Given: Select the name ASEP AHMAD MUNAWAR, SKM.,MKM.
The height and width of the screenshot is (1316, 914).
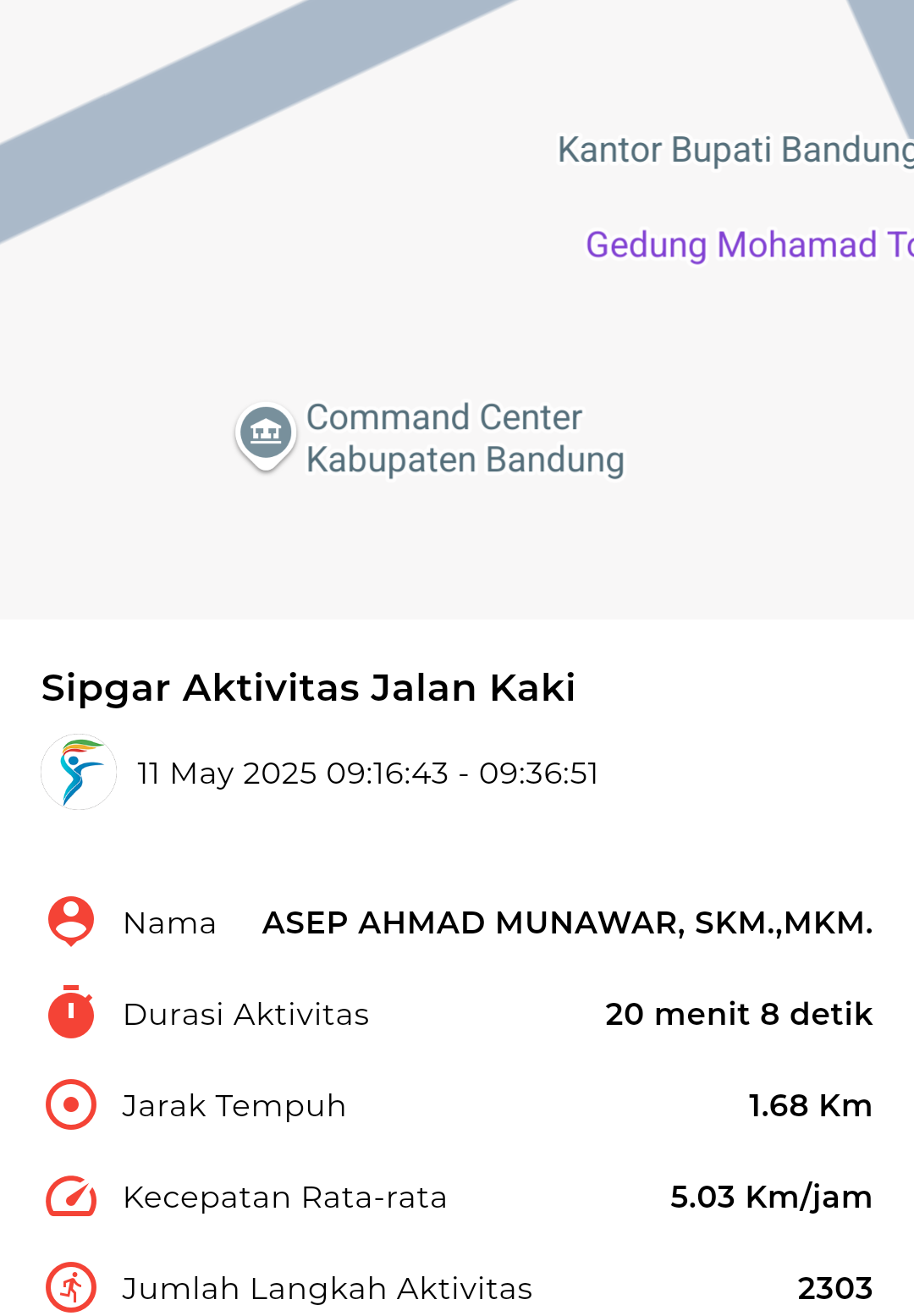Looking at the screenshot, I should pos(568,922).
